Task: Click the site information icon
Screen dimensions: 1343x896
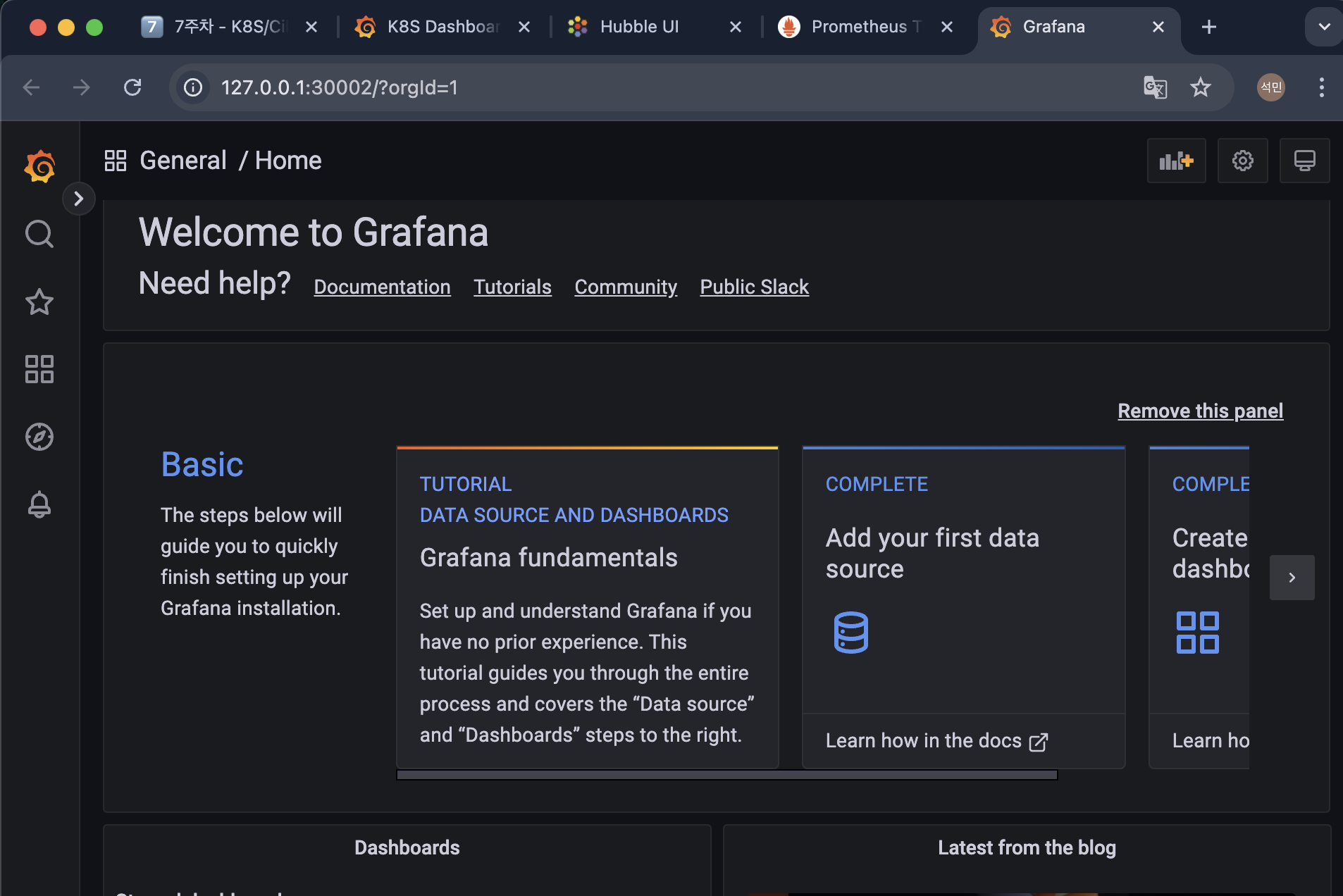Action: 192,87
